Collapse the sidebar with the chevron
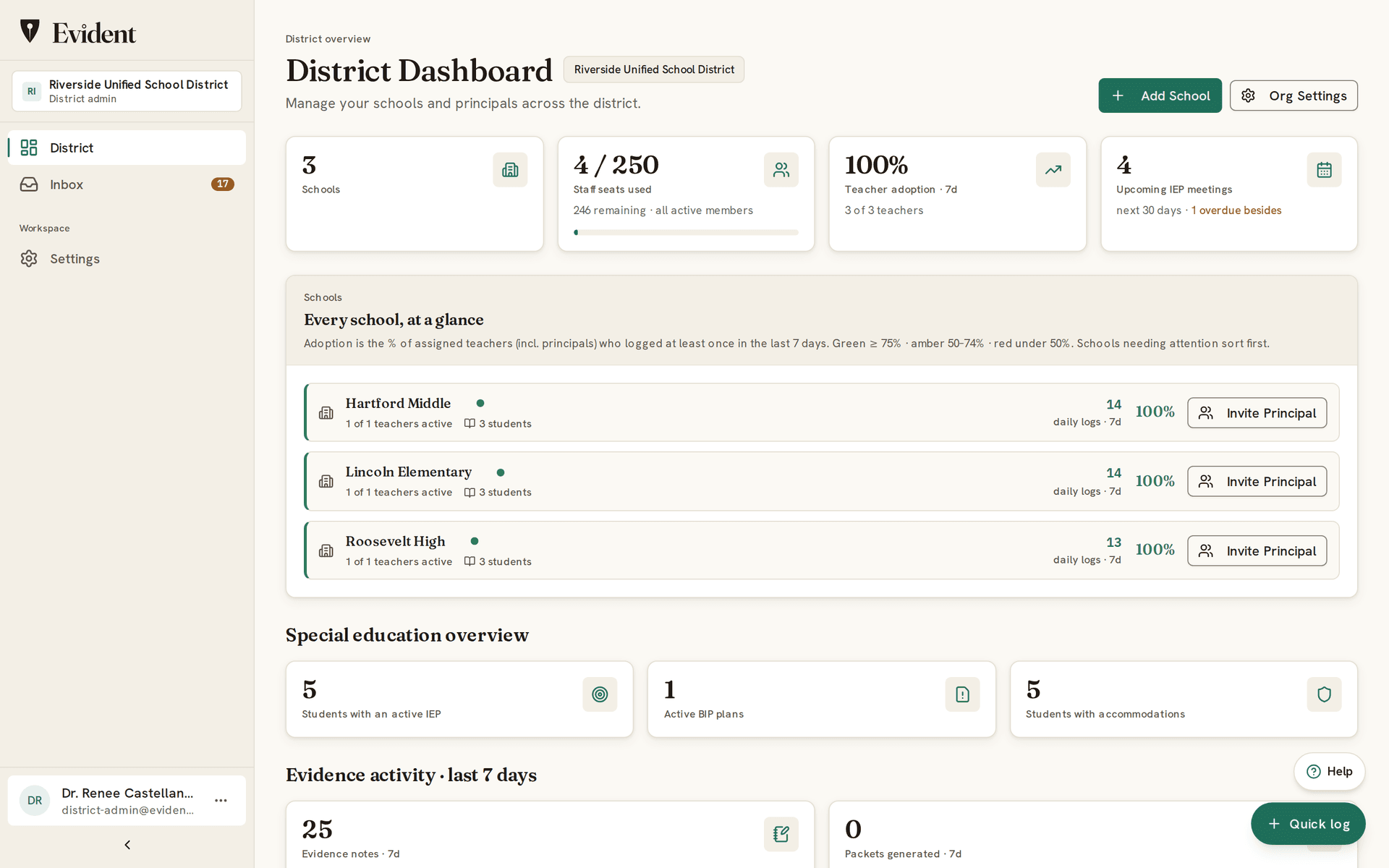The height and width of the screenshot is (868, 1389). pyautogui.click(x=127, y=845)
